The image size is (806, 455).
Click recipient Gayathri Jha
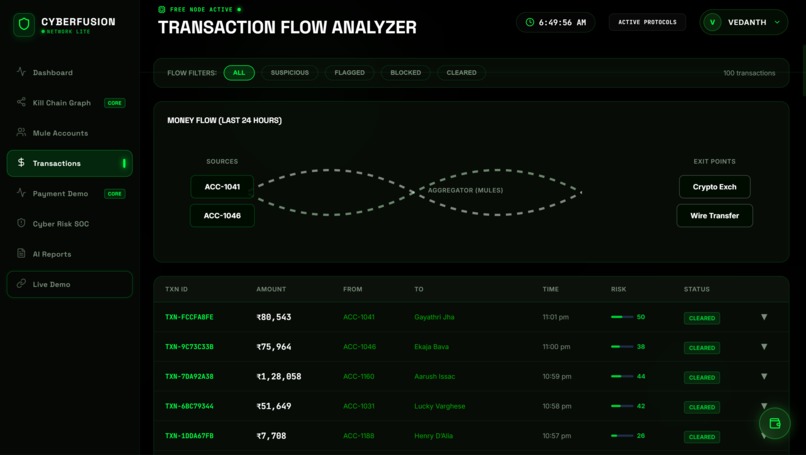tap(434, 317)
